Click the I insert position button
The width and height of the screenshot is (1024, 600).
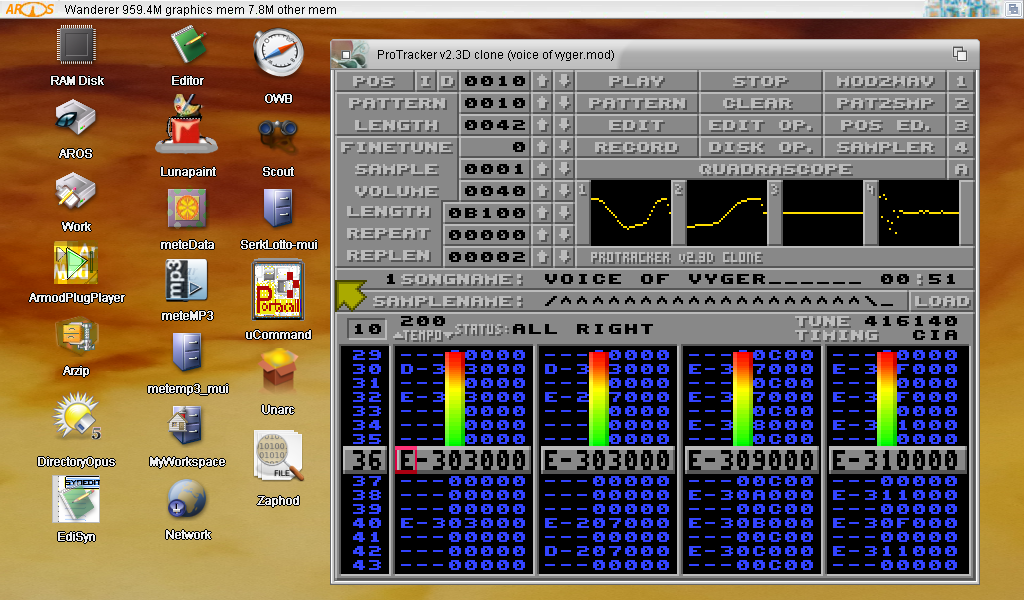425,81
